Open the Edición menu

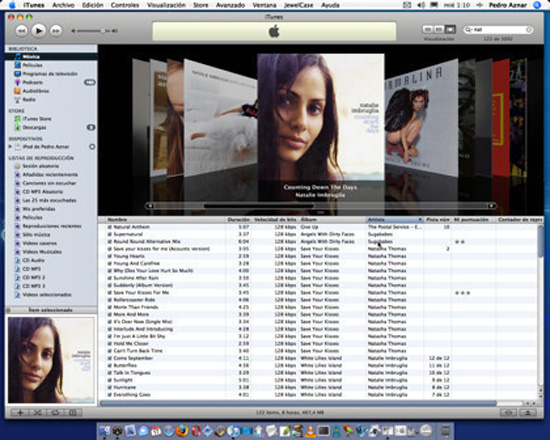pyautogui.click(x=93, y=5)
